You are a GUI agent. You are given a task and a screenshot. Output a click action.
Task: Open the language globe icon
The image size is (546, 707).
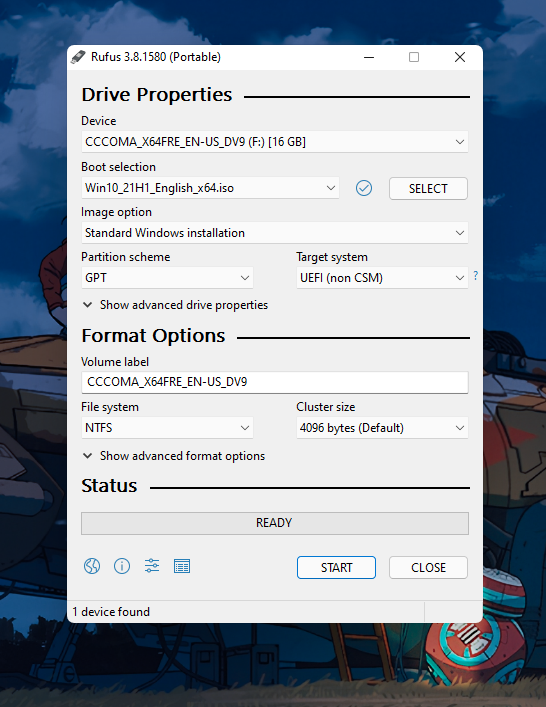coord(92,566)
